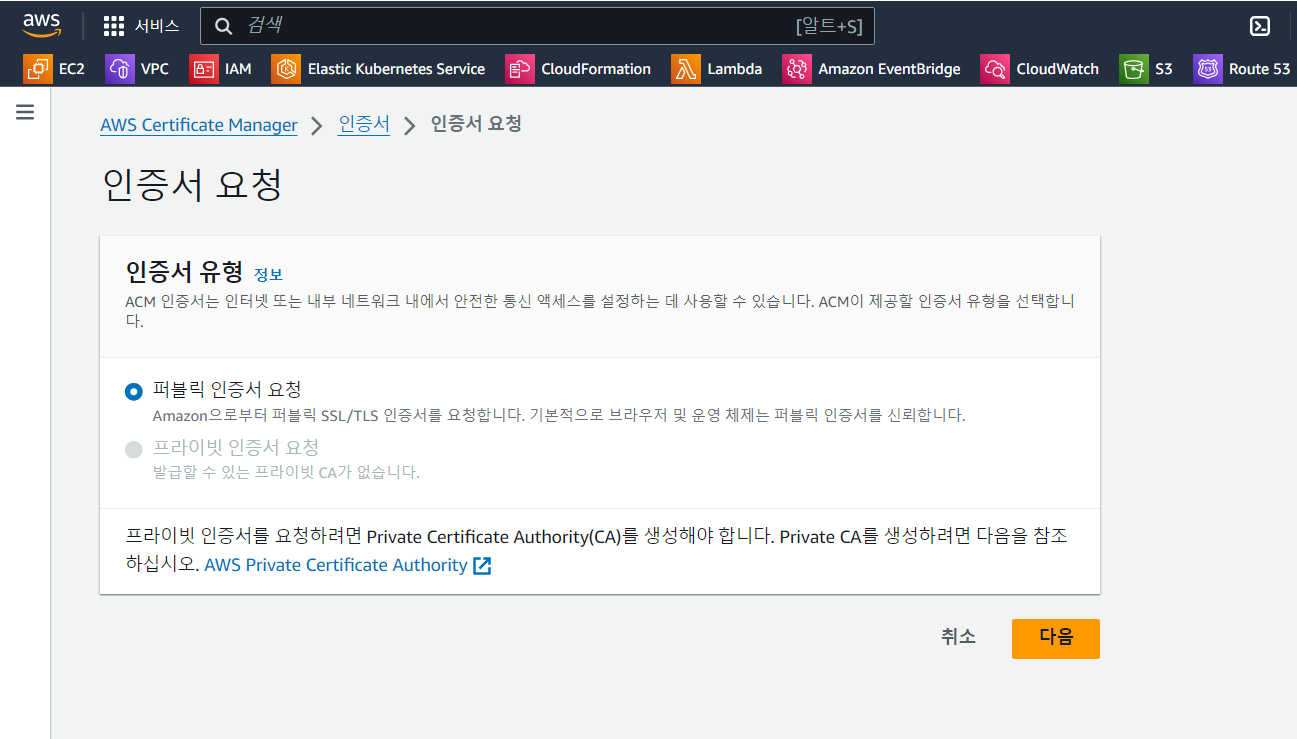Click the Amazon EventBridge icon

pyautogui.click(x=797, y=69)
